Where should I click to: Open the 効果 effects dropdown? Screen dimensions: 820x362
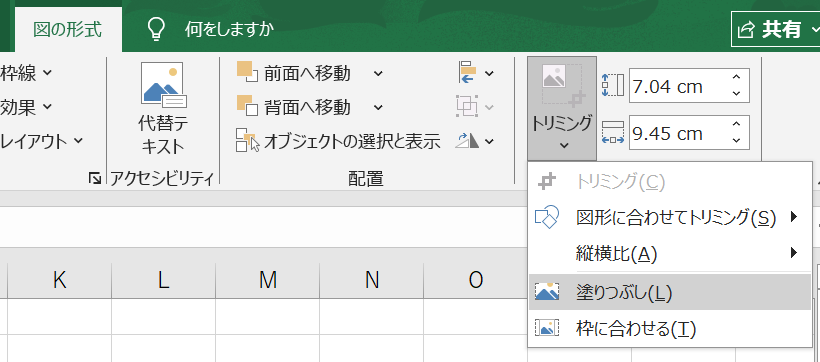(x=27, y=107)
